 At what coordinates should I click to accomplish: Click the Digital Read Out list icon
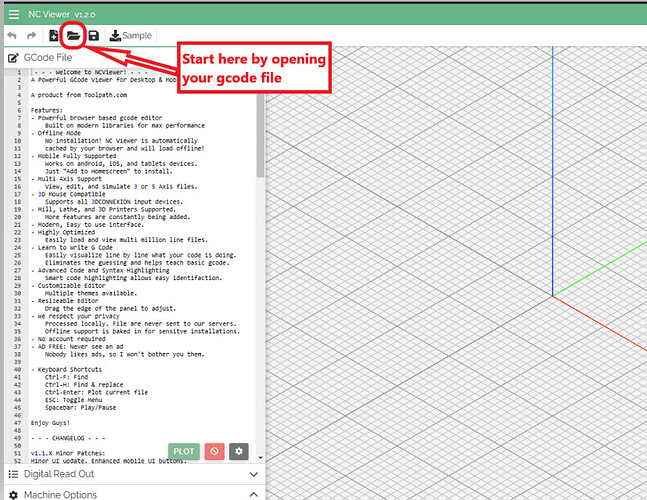click(13, 474)
